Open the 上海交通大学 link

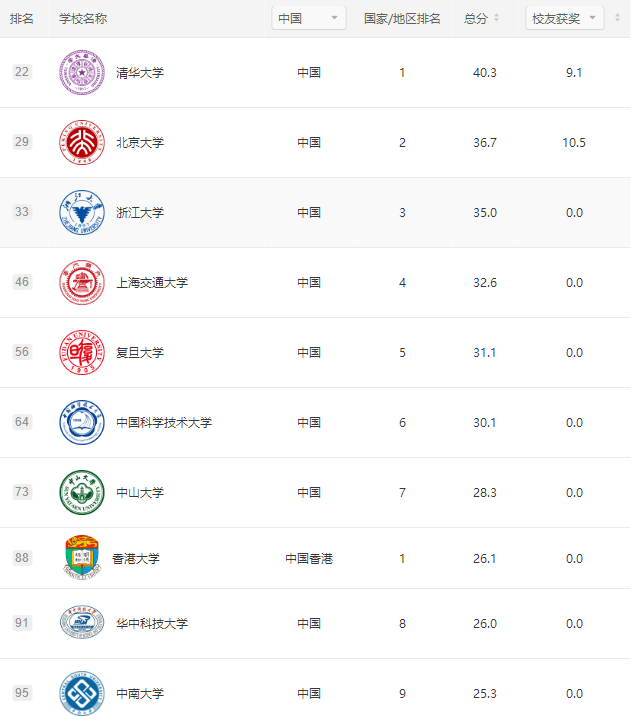click(x=152, y=282)
